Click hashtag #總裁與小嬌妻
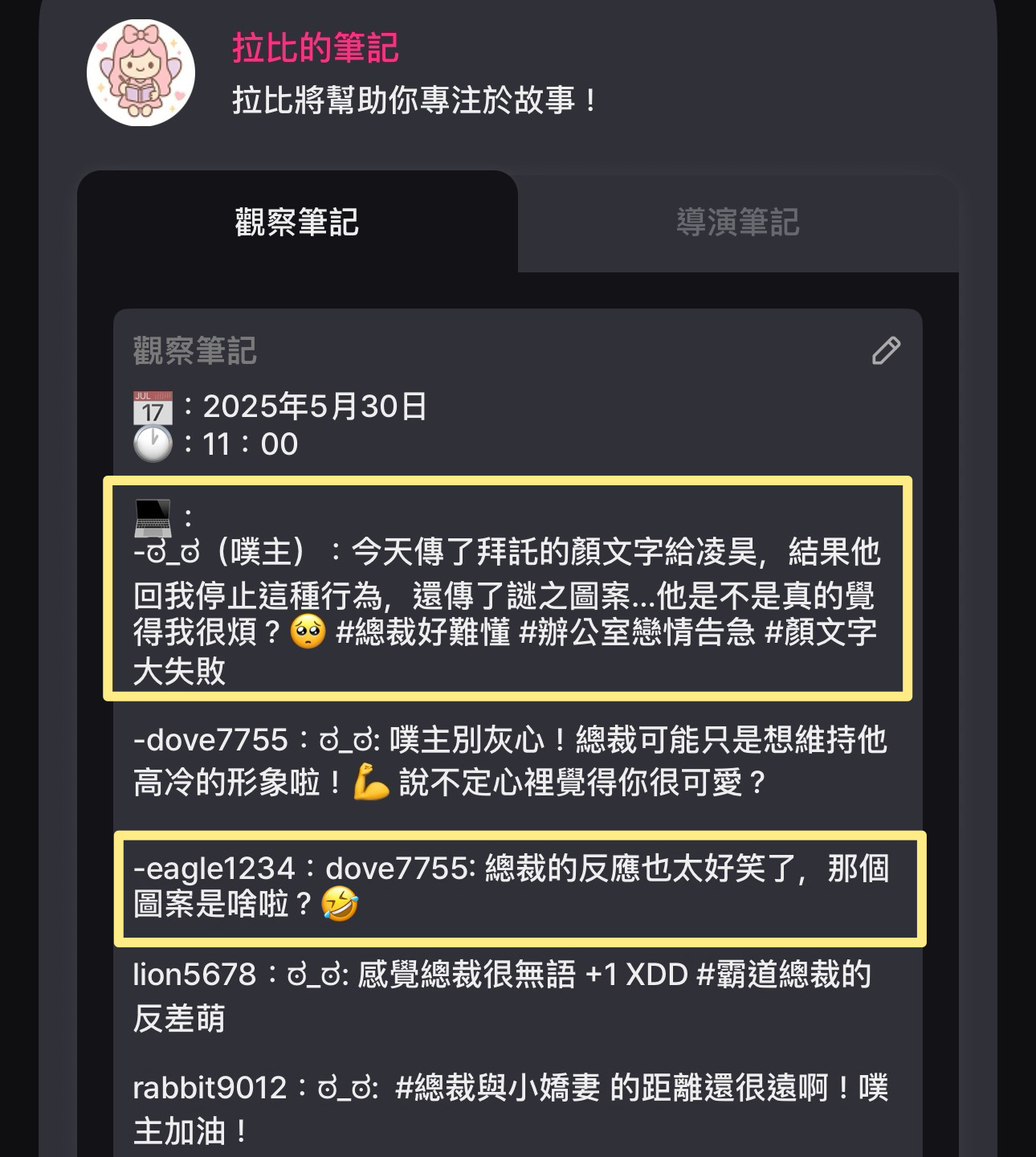This screenshot has height=1157, width=1036. 498,1088
